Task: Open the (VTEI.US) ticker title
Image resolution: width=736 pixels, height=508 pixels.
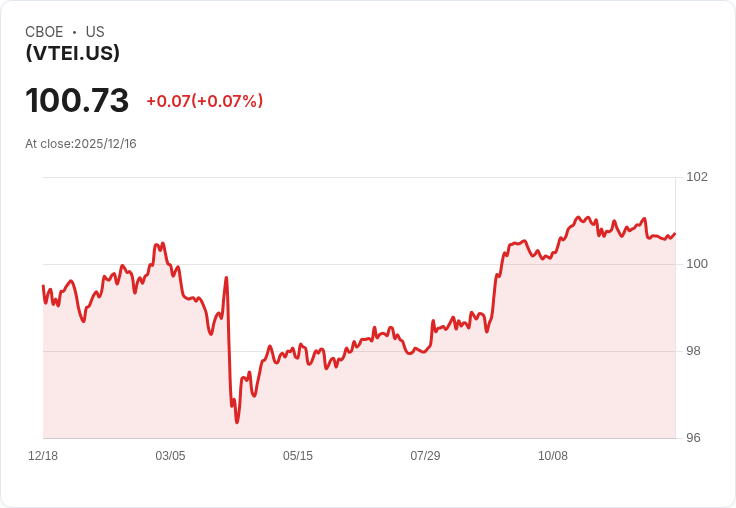Action: pyautogui.click(x=72, y=54)
